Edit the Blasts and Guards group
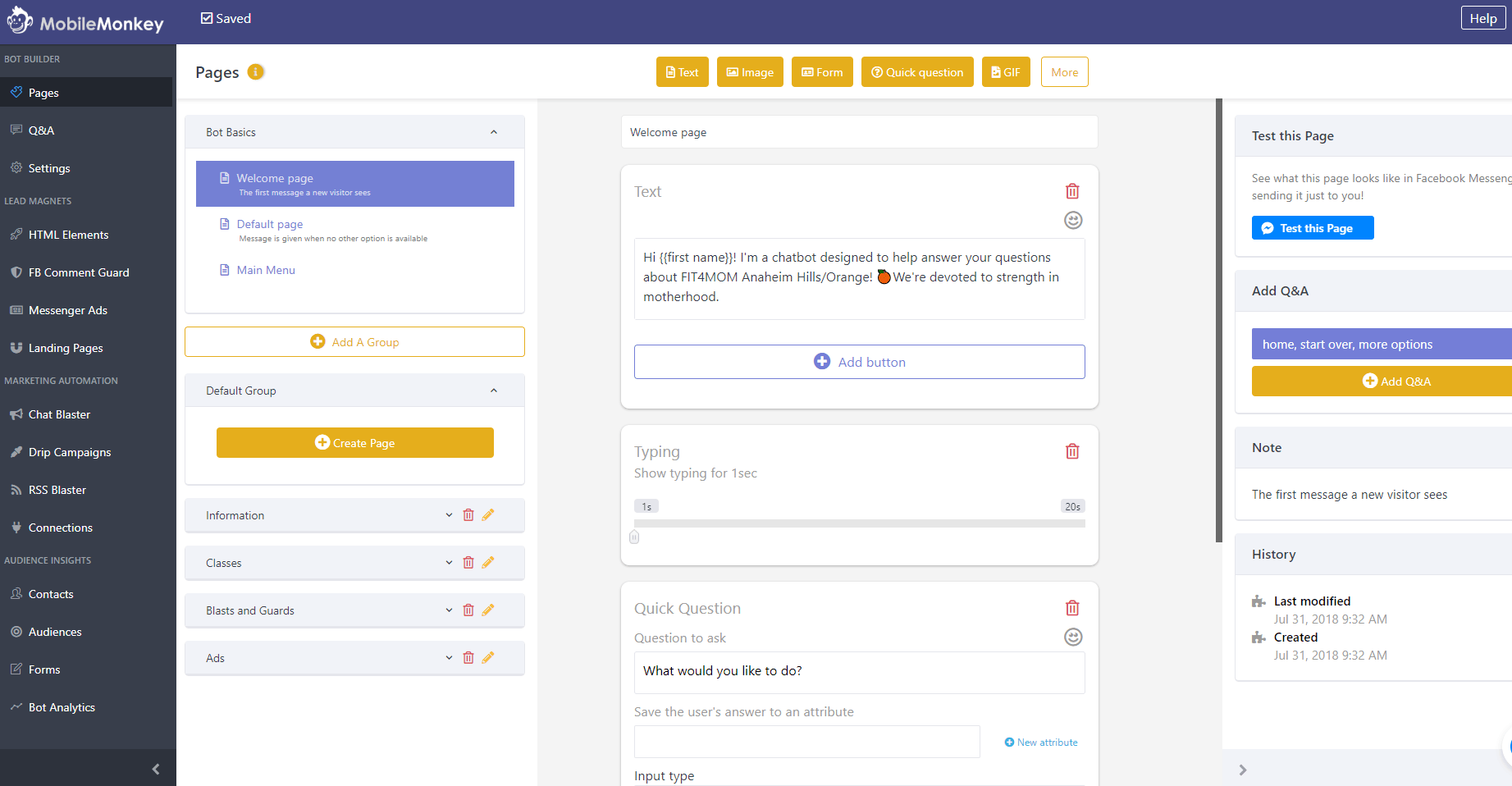This screenshot has height=786, width=1512. coord(488,610)
